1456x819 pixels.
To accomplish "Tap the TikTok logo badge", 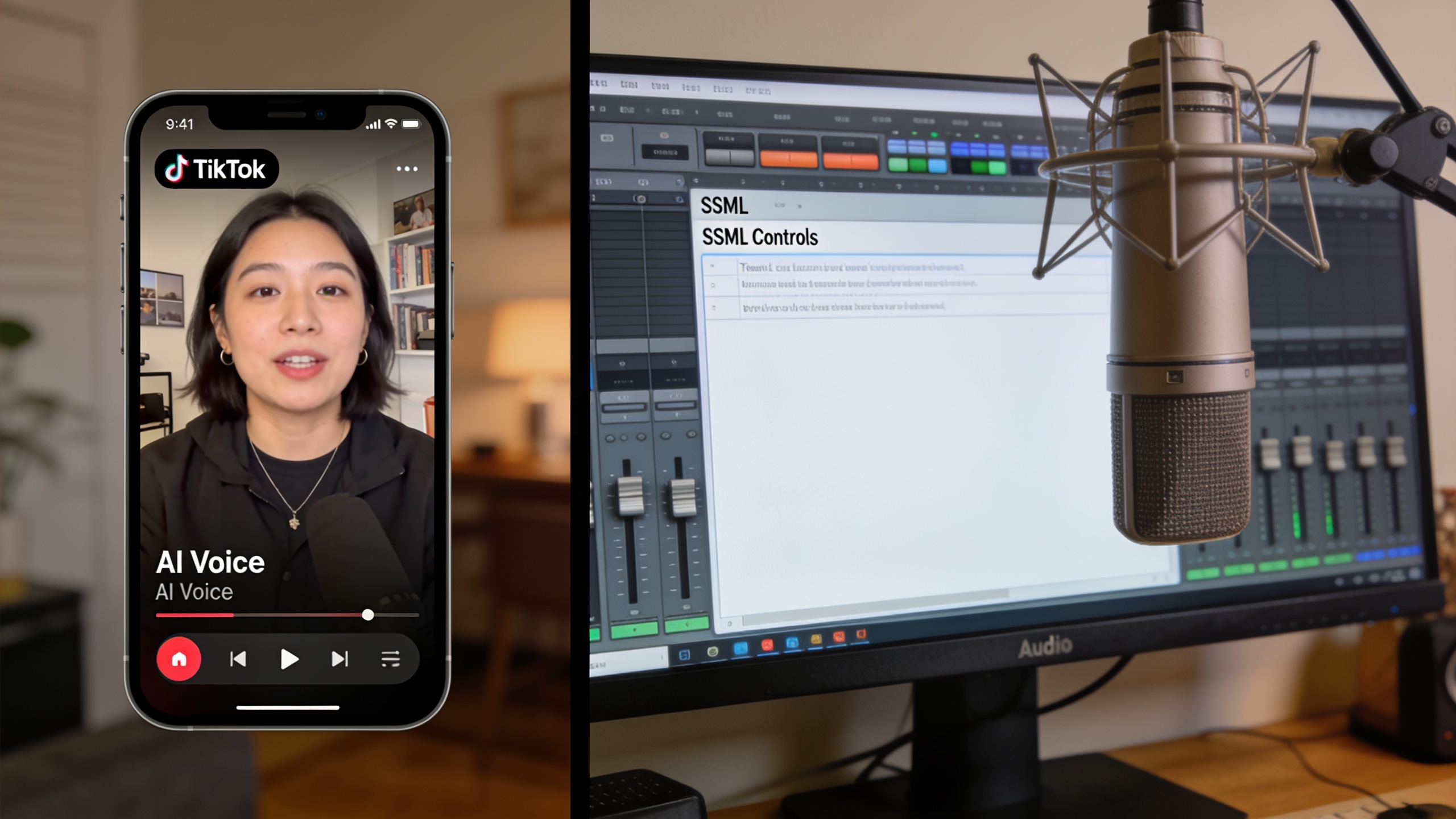I will tap(216, 168).
